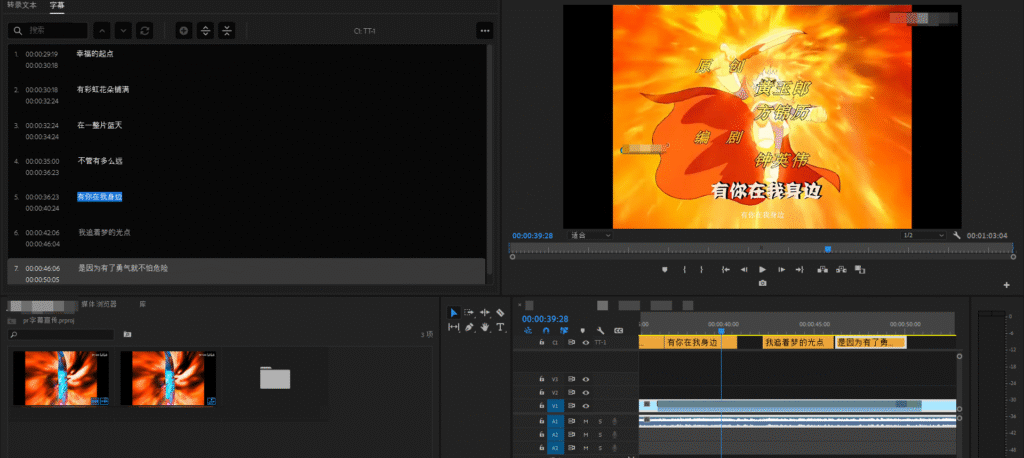Switch to the 转录文本 tab
Viewport: 1024px width, 458px height.
coord(21,6)
